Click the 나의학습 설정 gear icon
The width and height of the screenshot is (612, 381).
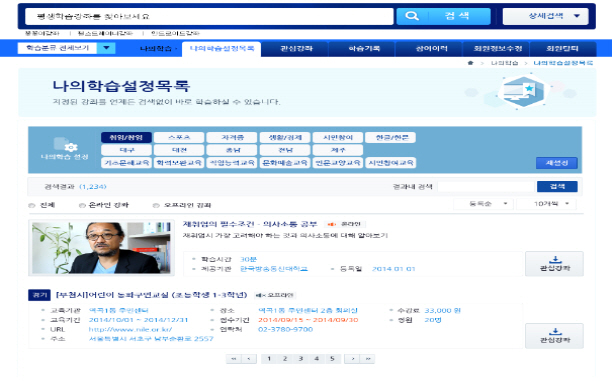71,147
